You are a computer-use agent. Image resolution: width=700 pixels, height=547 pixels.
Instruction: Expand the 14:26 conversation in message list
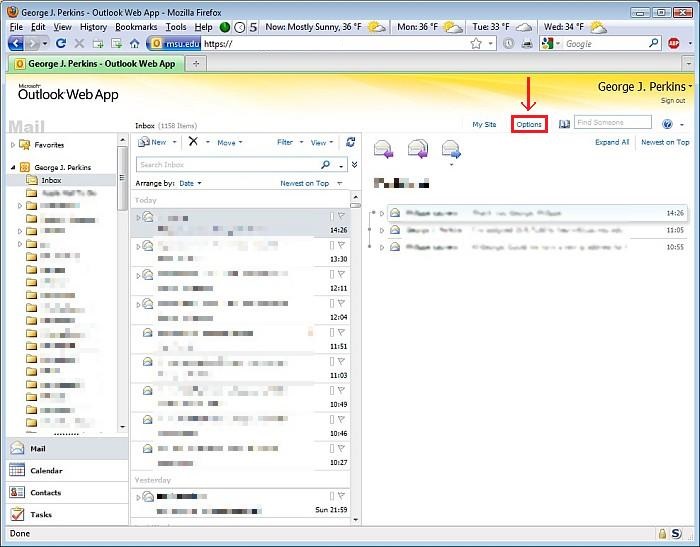(x=138, y=217)
